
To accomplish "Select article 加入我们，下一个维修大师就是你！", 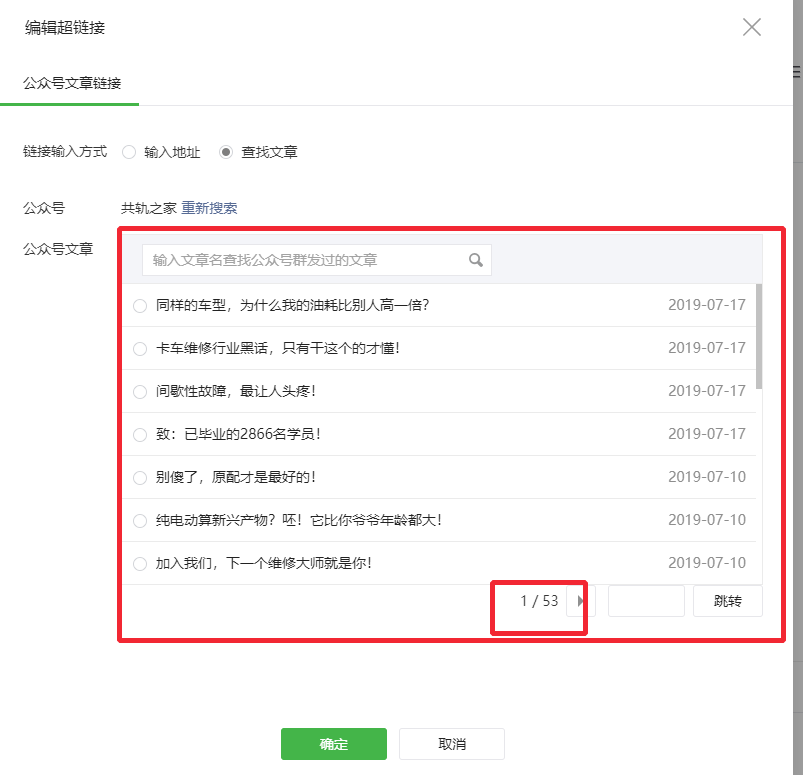I will pos(140,564).
